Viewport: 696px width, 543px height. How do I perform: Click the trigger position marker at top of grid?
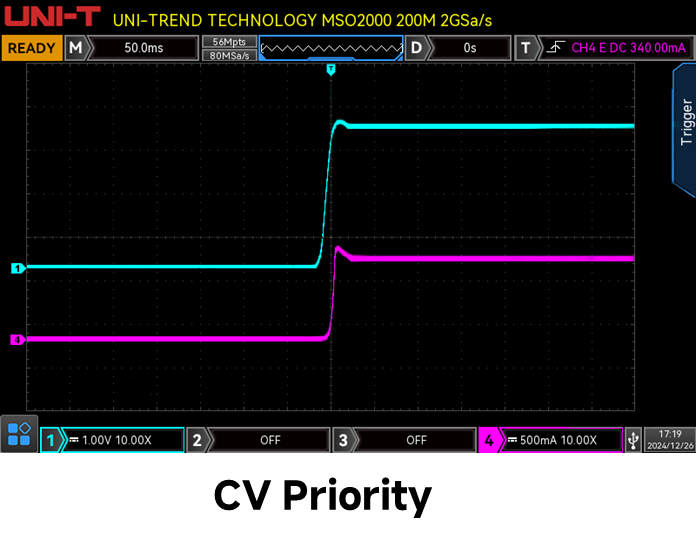coord(331,69)
